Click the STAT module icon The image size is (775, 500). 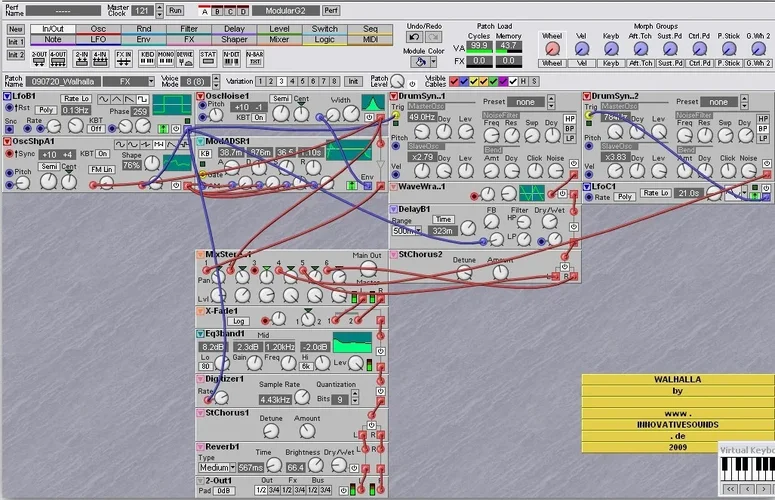pyautogui.click(x=208, y=56)
